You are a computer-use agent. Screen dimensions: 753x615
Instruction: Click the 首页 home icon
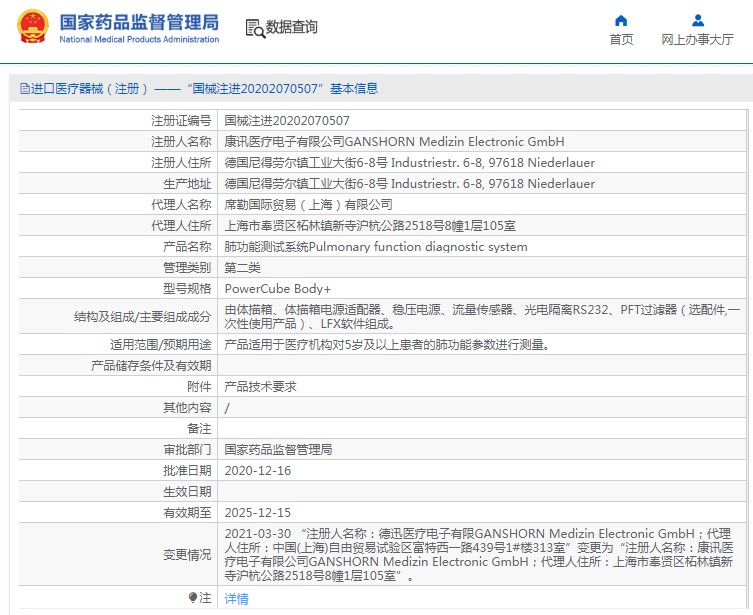(x=621, y=21)
